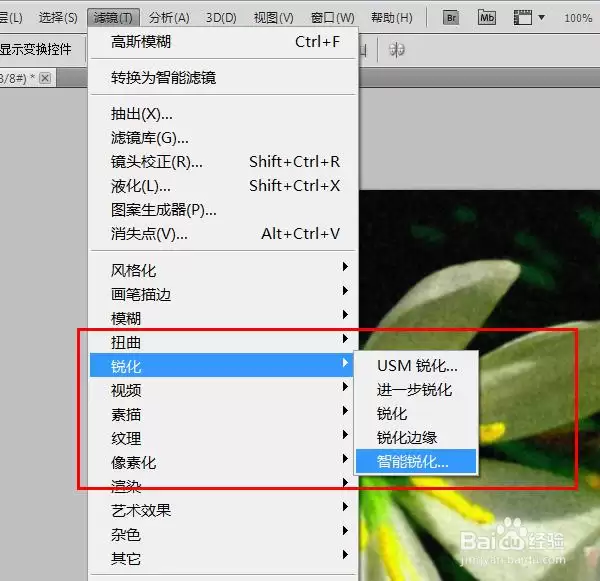Toggle the 显示变换控件 option
Screen dimensions: 600x581
[x=36, y=49]
